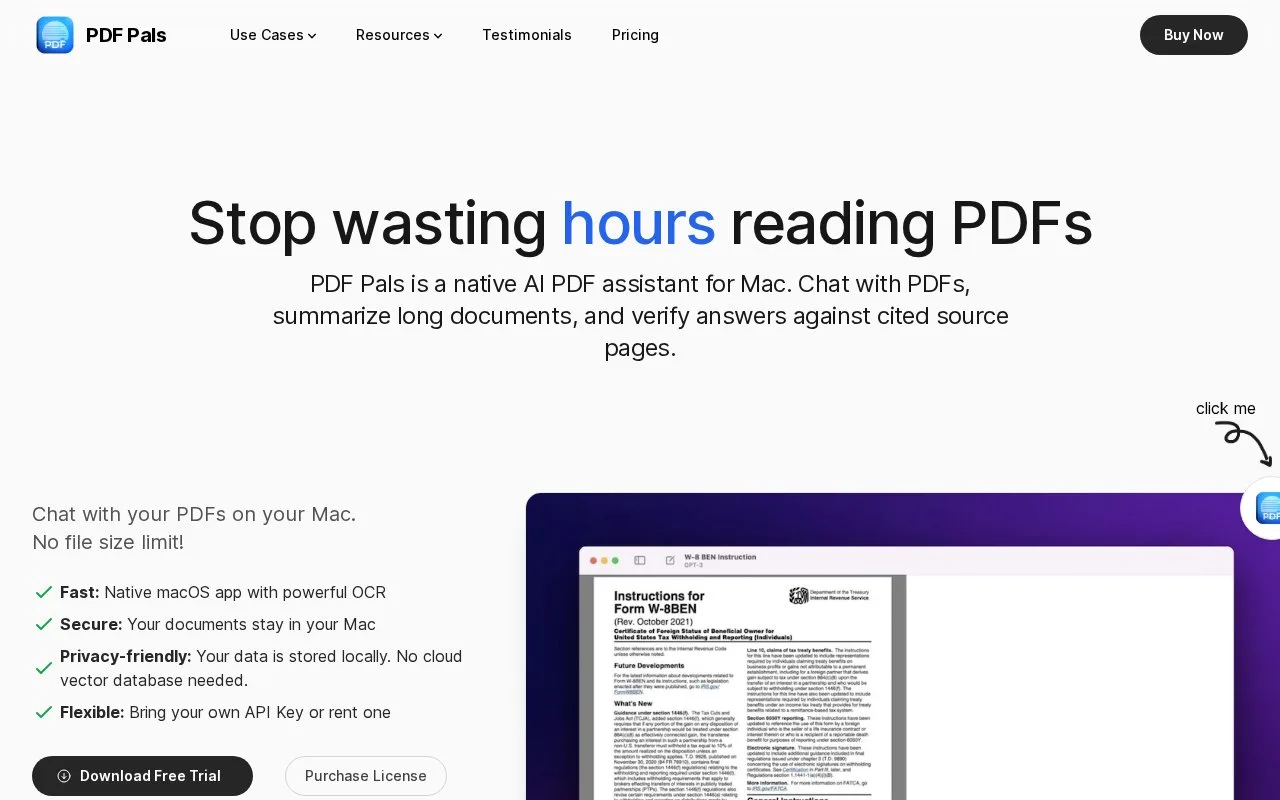This screenshot has width=1280, height=800.
Task: Click the 'Privacy-friendly:' feature text
Action: [x=261, y=668]
